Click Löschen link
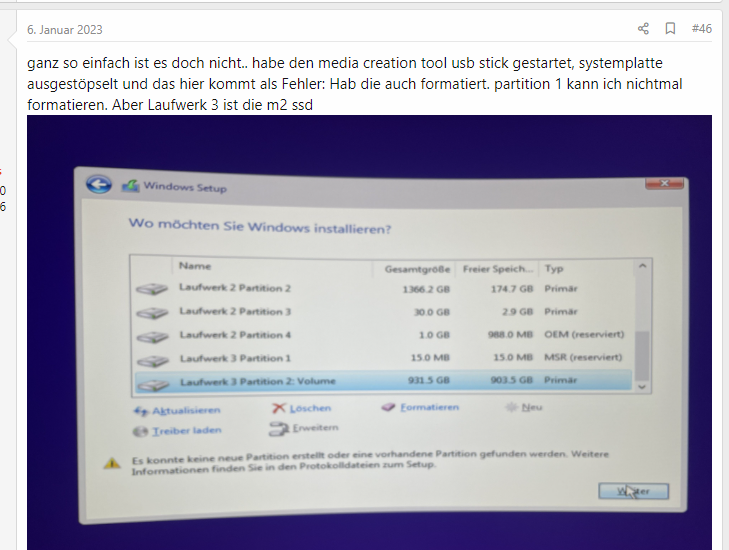Screen dimensions: 729x550 coord(310,408)
